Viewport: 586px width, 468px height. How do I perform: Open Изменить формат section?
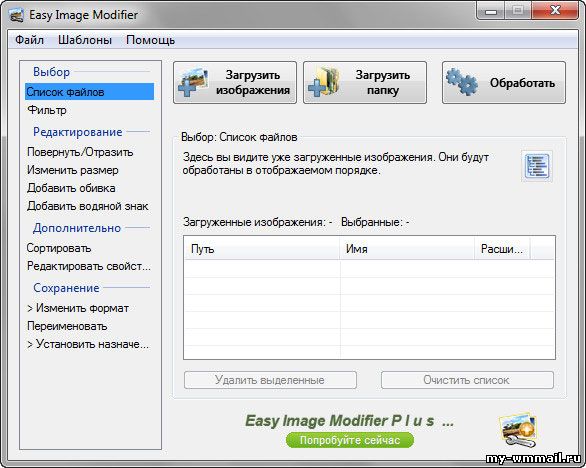[78, 308]
